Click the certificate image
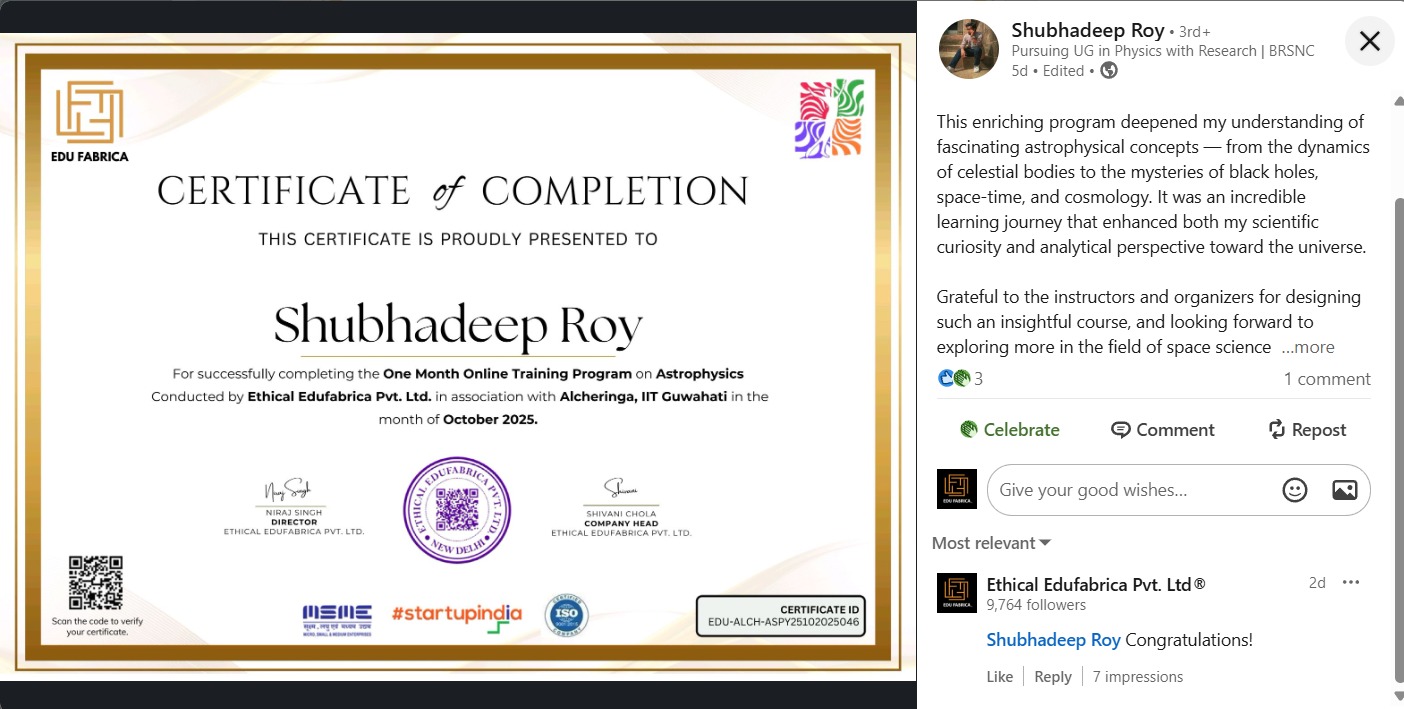This screenshot has width=1404, height=709. (x=457, y=357)
